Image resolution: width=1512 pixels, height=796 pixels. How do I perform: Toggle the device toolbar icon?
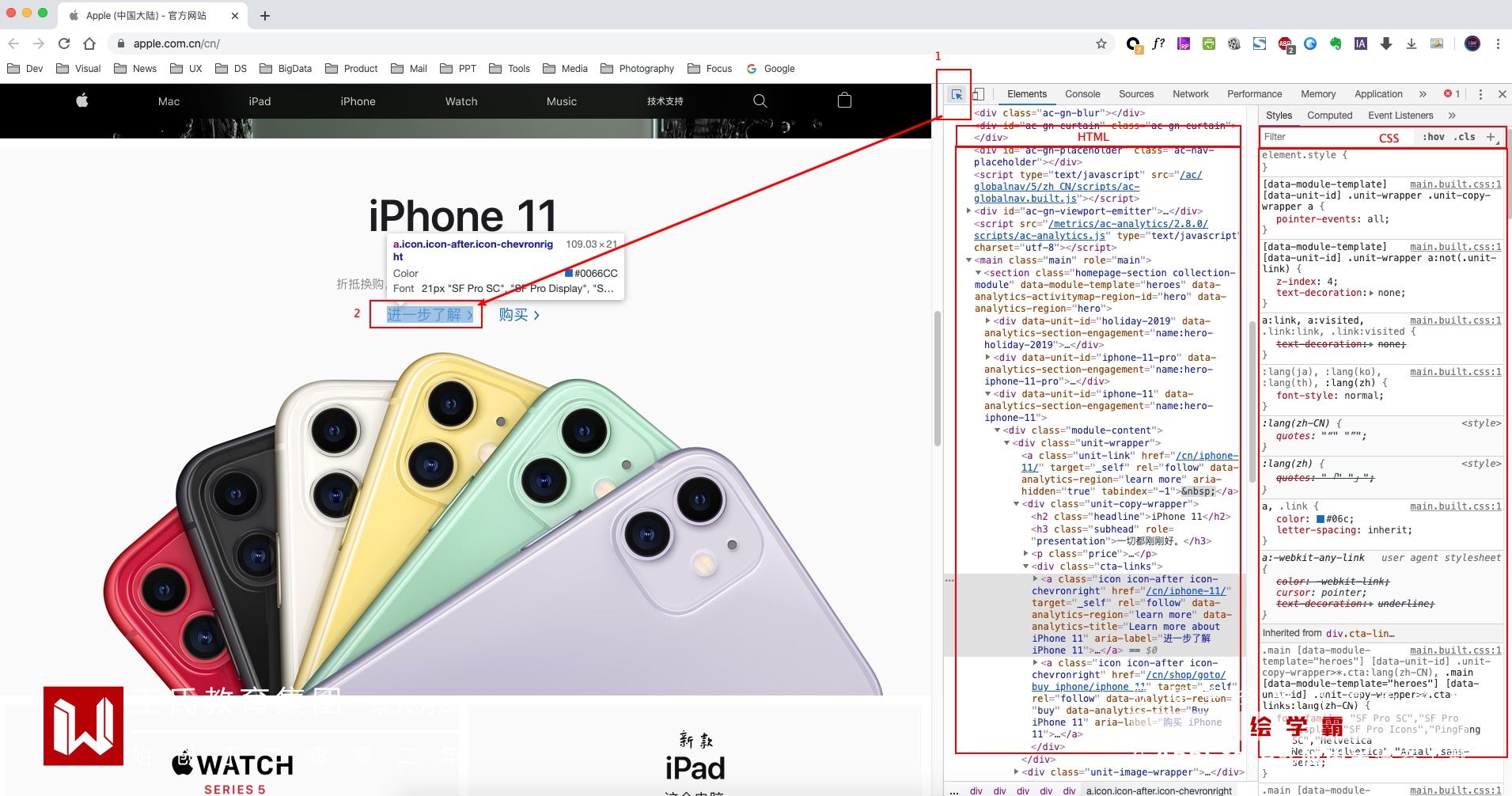coord(978,94)
